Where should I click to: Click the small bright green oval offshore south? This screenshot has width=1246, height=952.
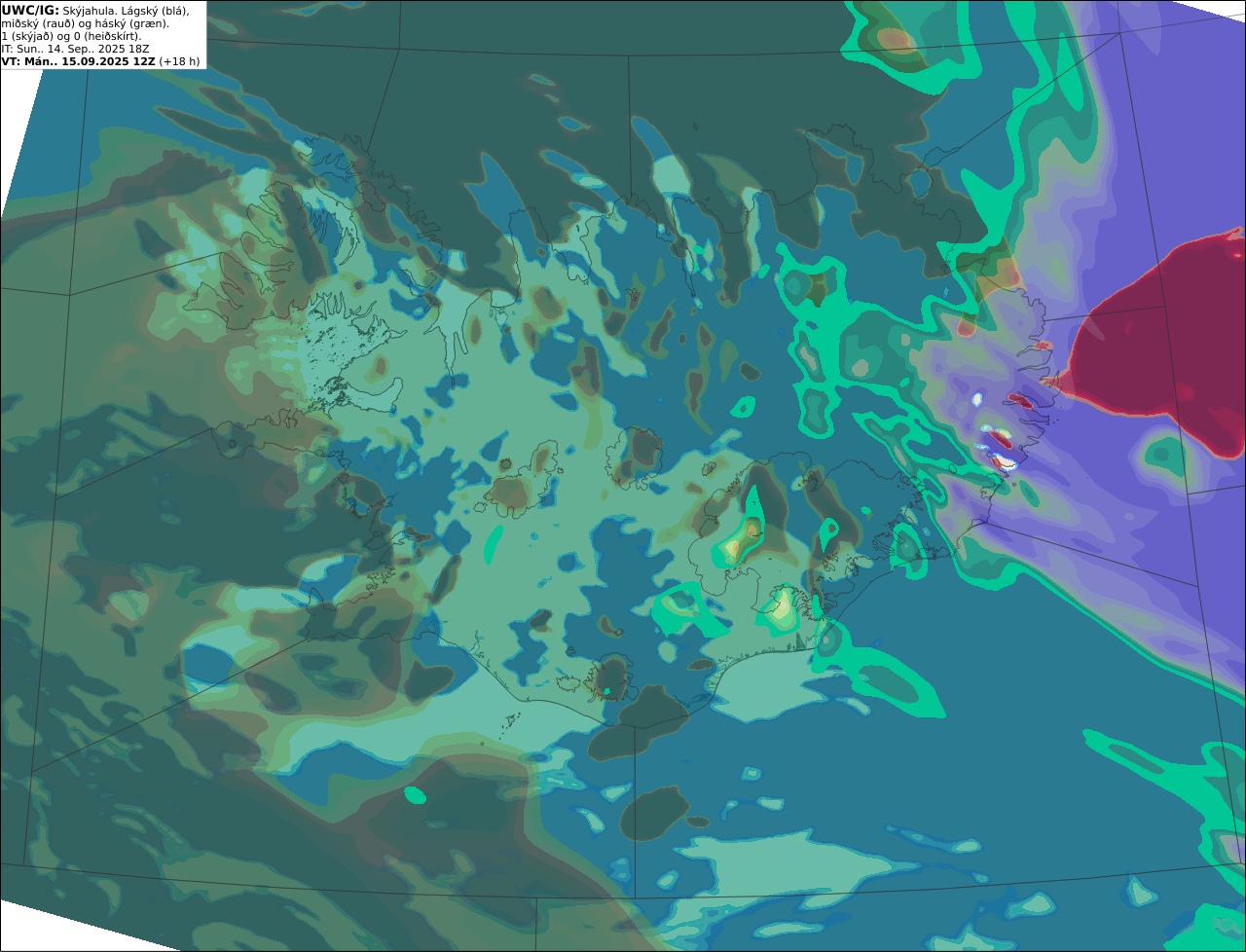click(x=416, y=795)
